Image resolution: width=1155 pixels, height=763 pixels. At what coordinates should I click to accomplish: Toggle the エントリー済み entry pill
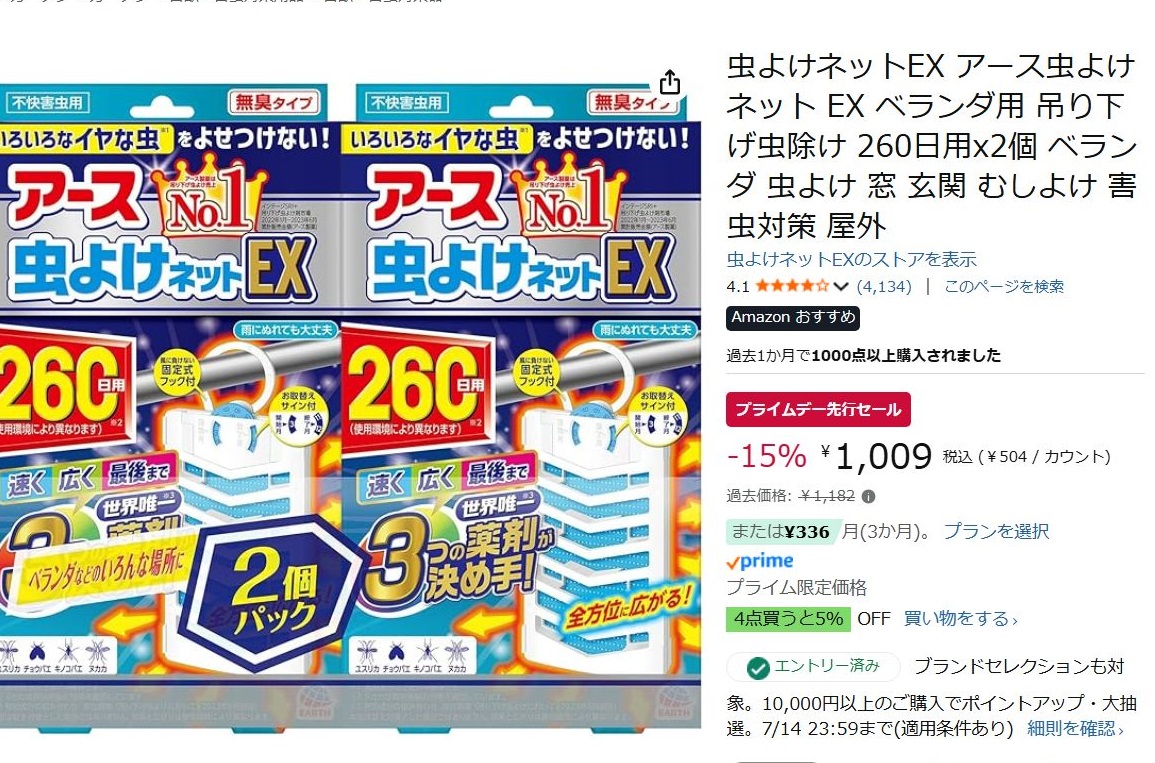tap(813, 667)
